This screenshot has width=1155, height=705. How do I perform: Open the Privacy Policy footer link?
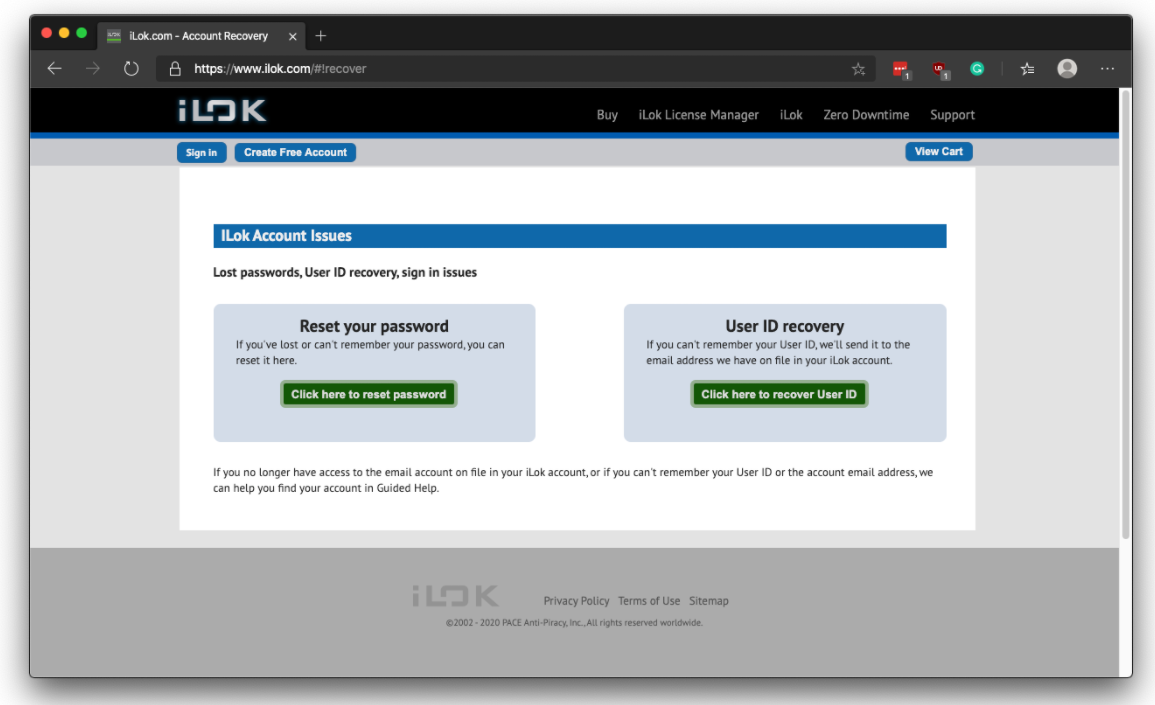576,601
